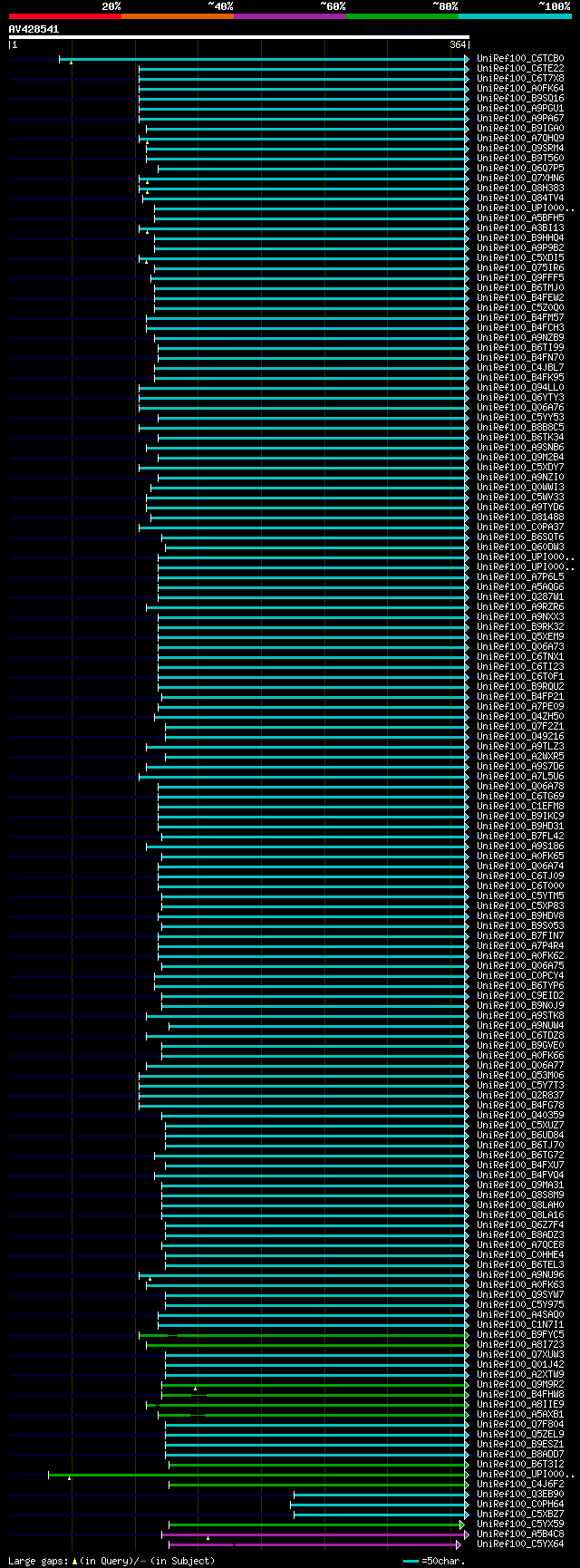Viewport: 580px width, 1568px height.
Task: Select the UniRef100_A9S186 label
Action: 520,847
